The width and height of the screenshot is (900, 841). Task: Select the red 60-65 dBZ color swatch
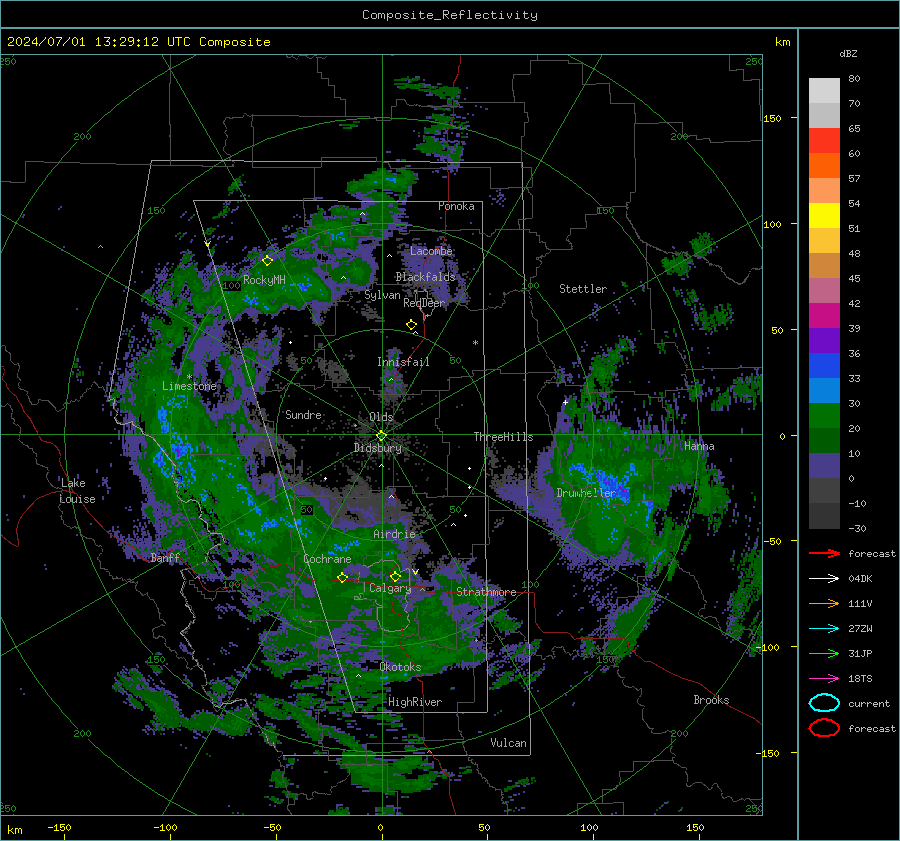(824, 141)
